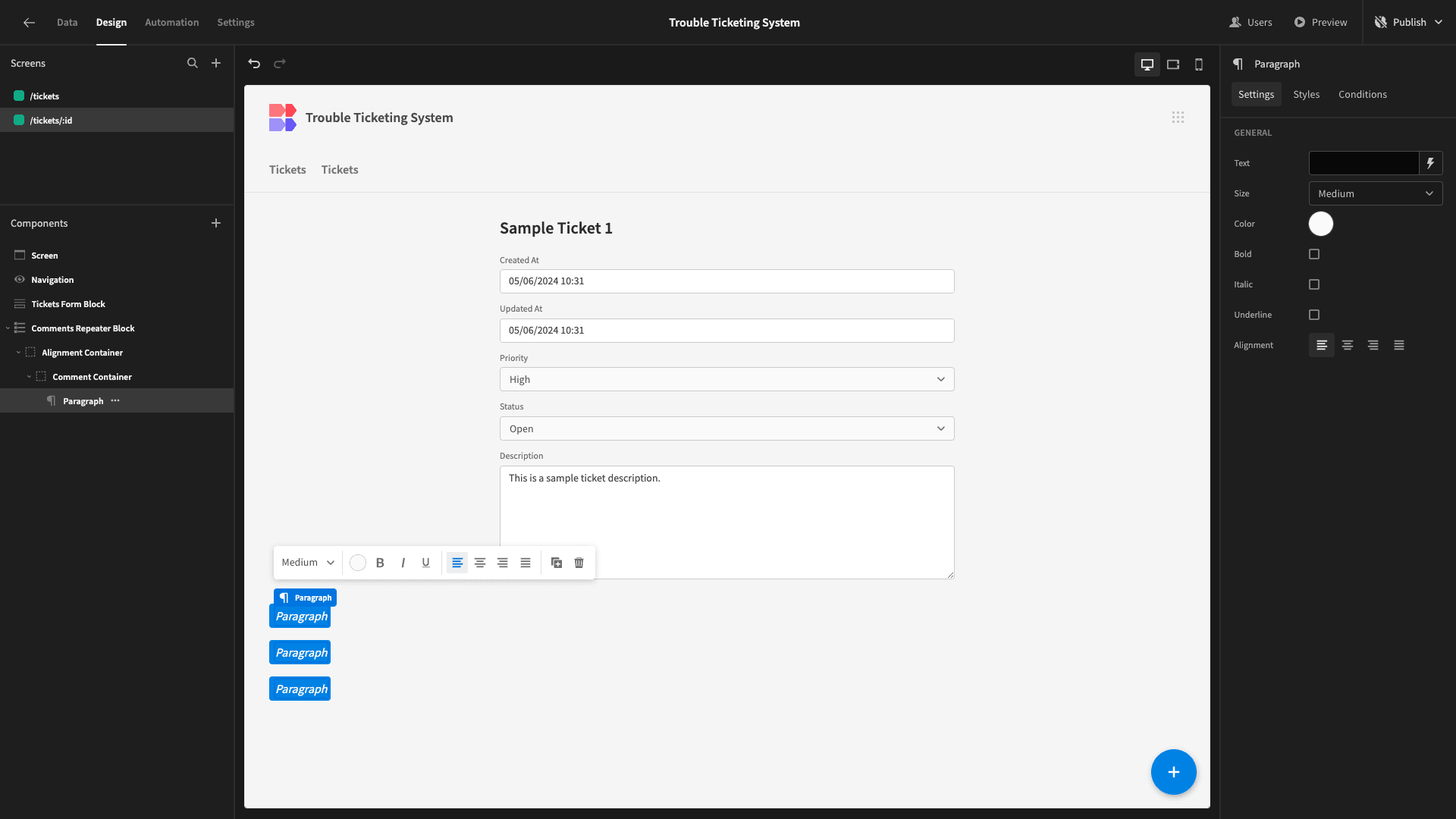The image size is (1456, 819).
Task: Click the delete trash icon in floating toolbar
Action: coord(579,563)
